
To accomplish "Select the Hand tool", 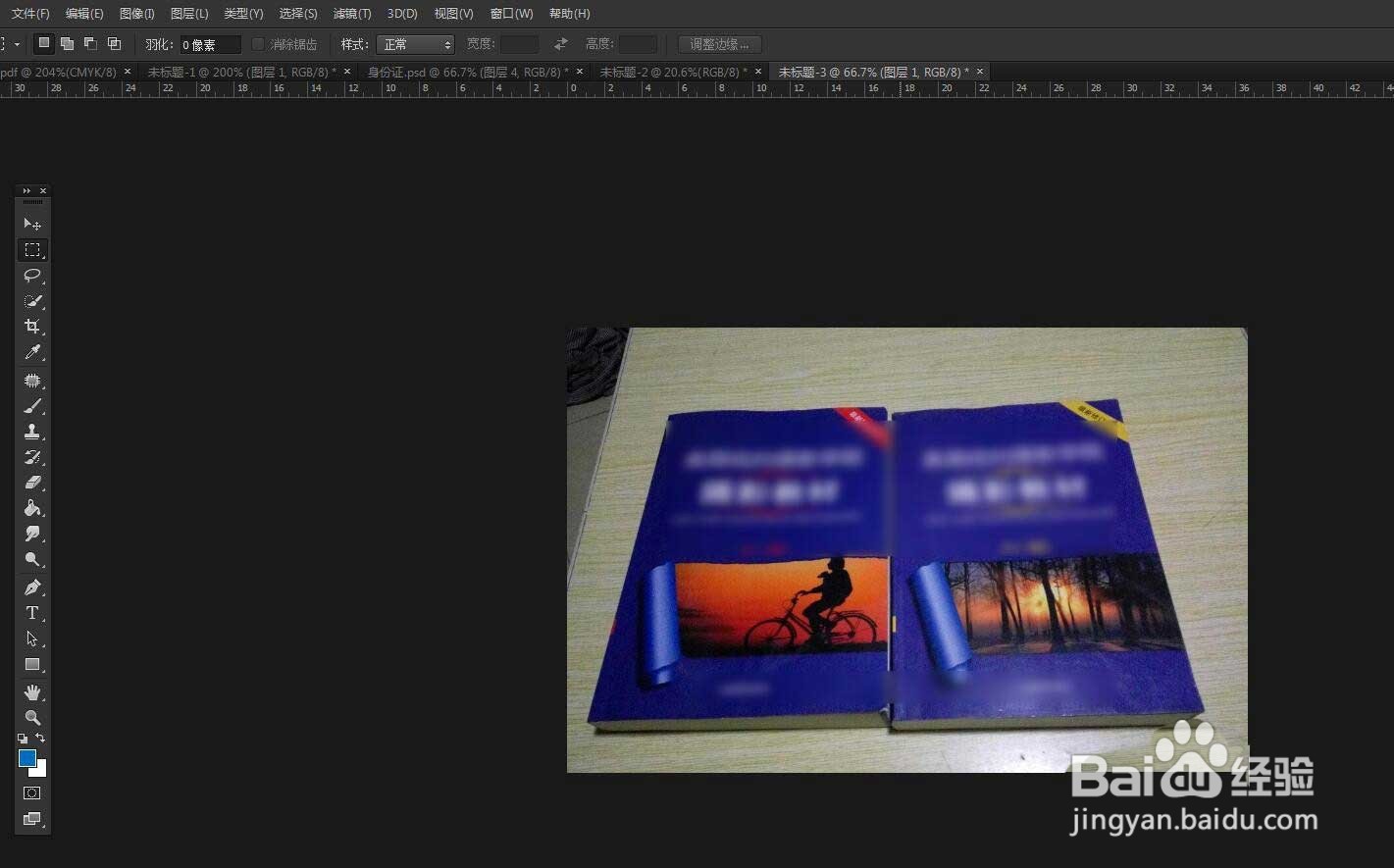I will click(32, 692).
